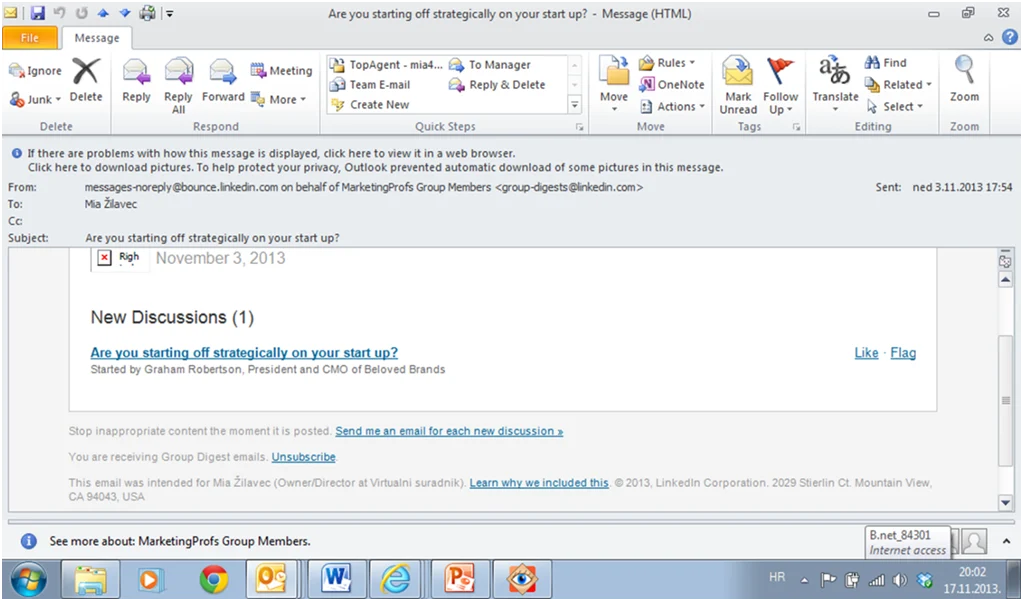This screenshot has width=1023, height=601.
Task: Open the Rules dropdown
Action: (x=667, y=63)
